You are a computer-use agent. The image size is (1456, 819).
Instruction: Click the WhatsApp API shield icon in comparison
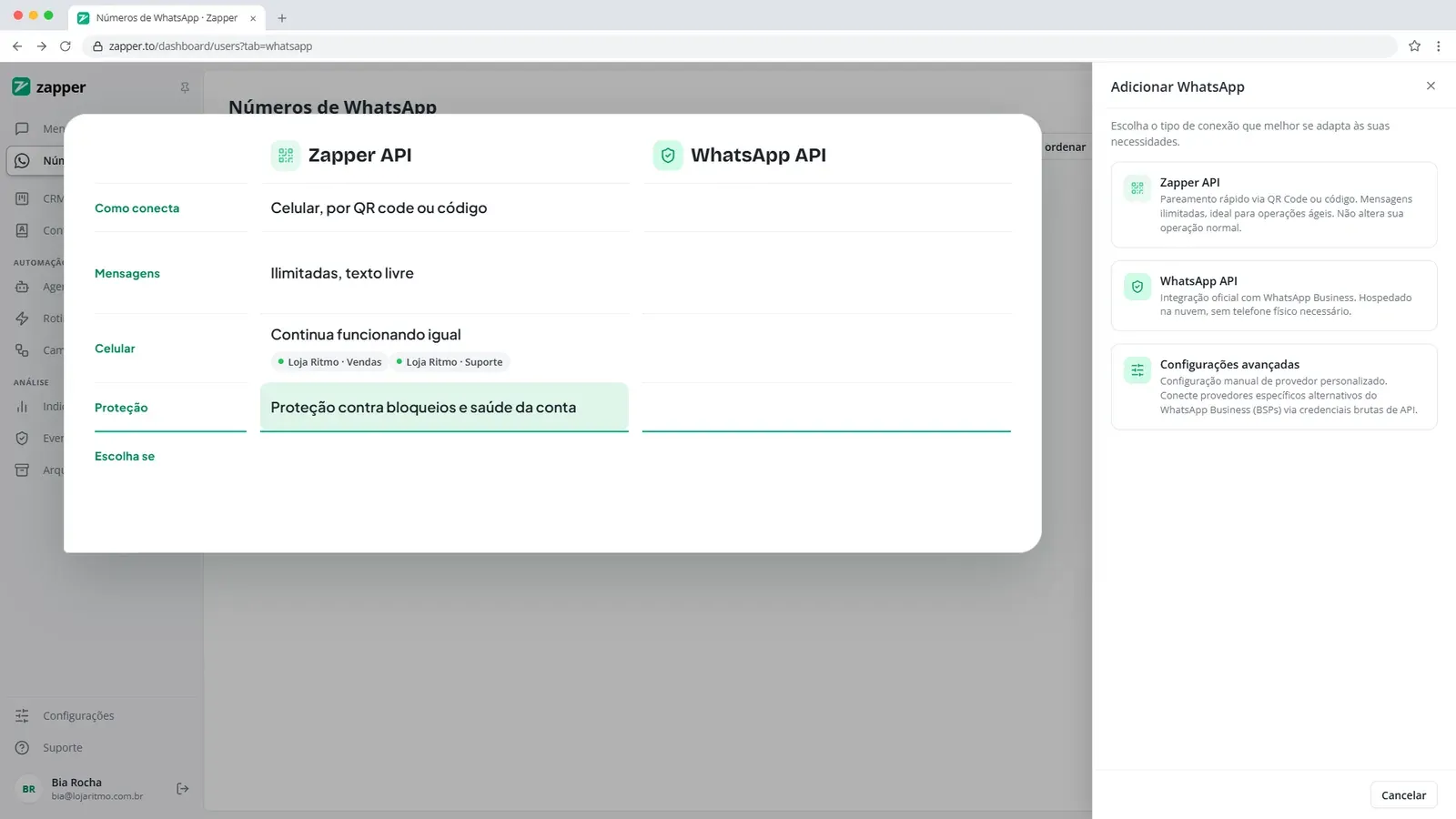pyautogui.click(x=668, y=156)
